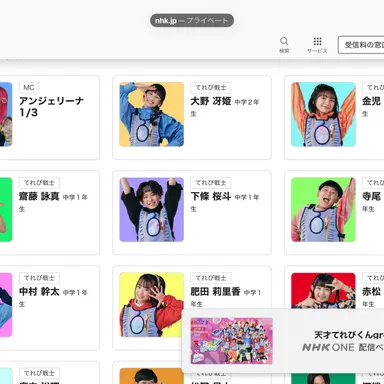Select the name 齋藤 詠真
Image resolution: width=384 pixels, height=384 pixels.
(39, 196)
